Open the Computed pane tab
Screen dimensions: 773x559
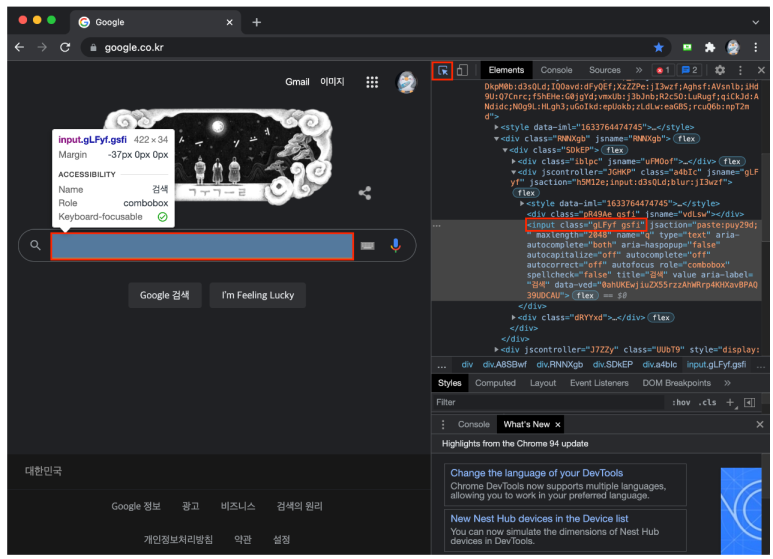(495, 383)
